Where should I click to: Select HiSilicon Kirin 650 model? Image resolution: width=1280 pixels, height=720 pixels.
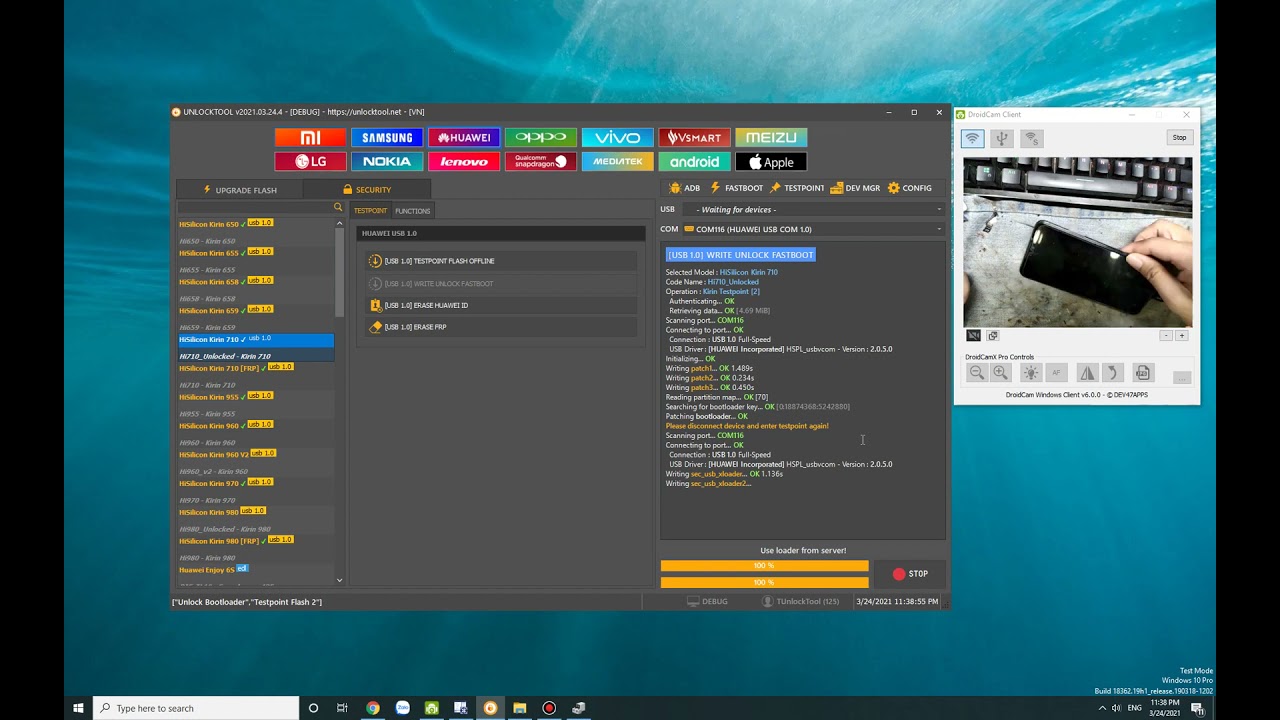click(256, 224)
